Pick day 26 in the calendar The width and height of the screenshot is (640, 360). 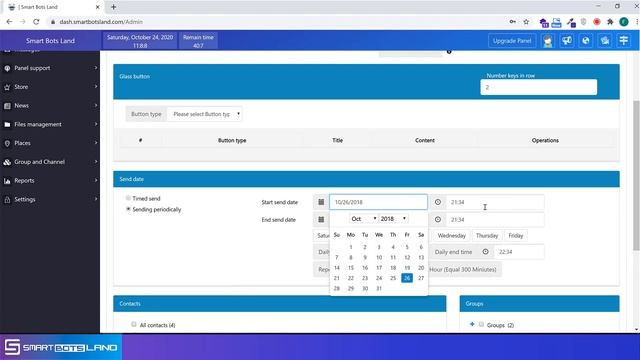pos(407,278)
